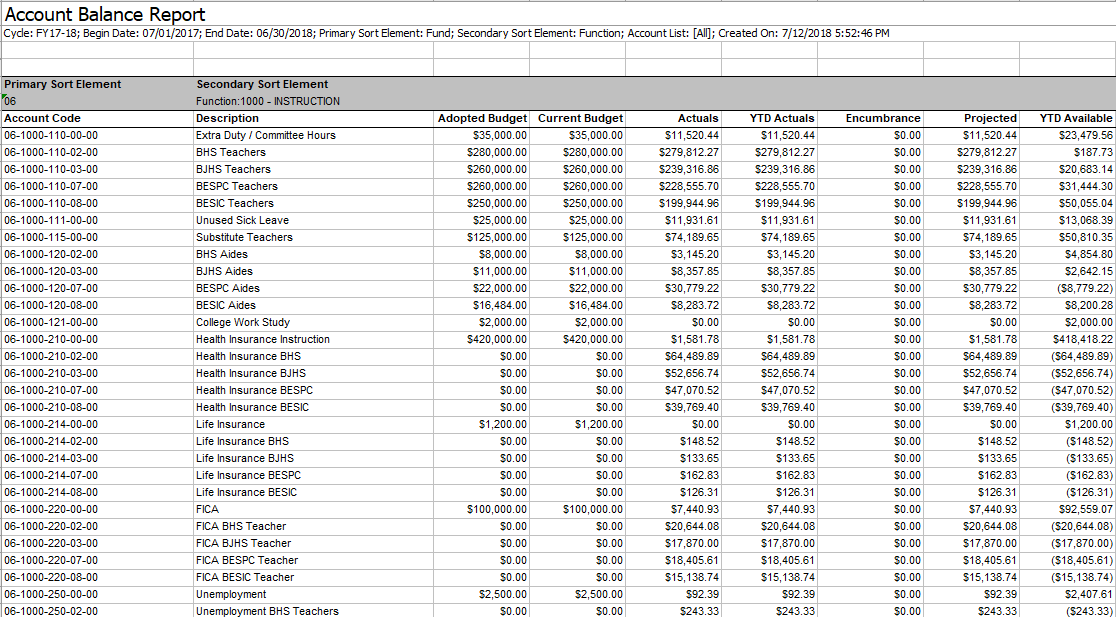Screen dimensions: 1116x617
Task: Select Actuals $52,656.74 for Health Insurance BJHS
Action: [691, 374]
